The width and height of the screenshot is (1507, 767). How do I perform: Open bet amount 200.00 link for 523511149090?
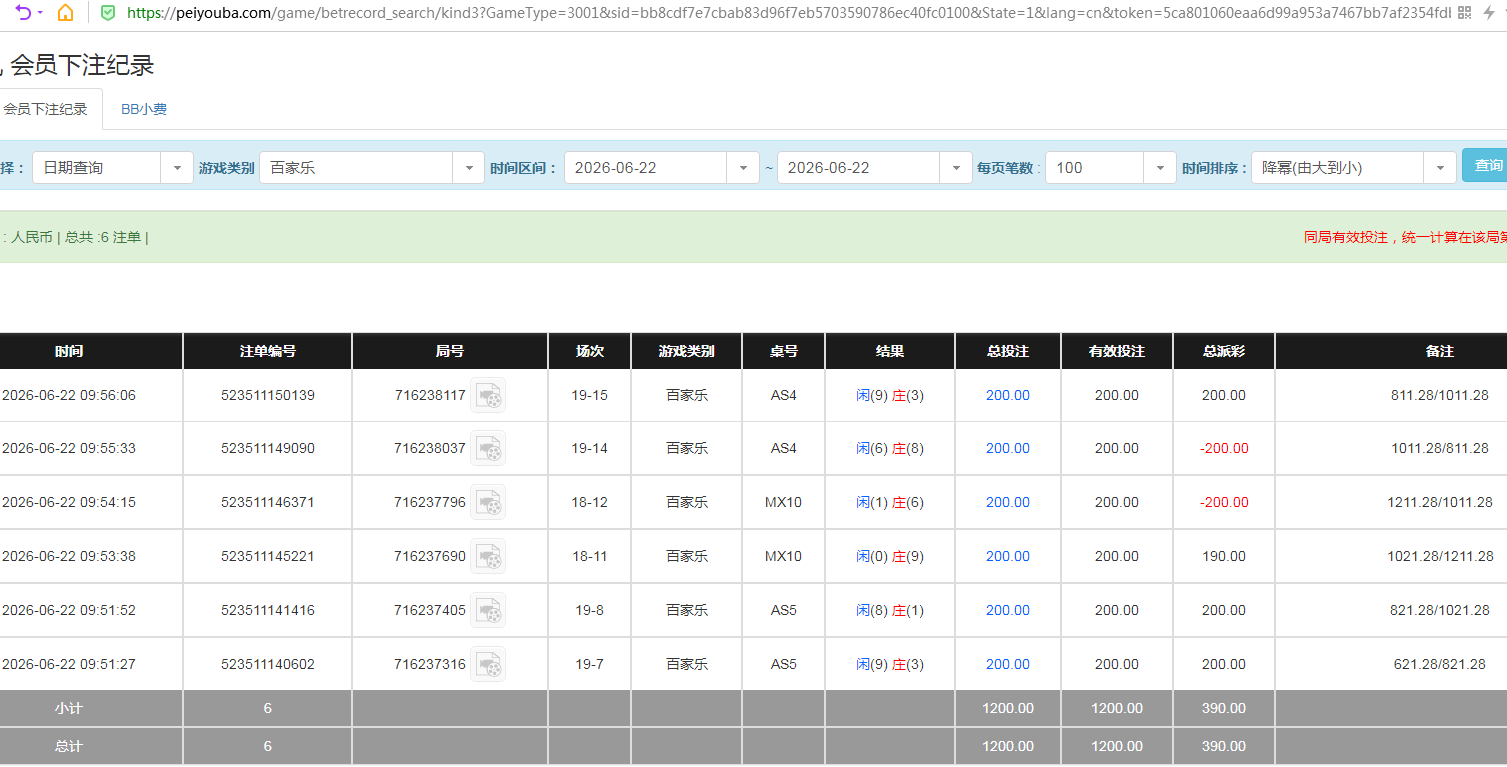tap(1007, 448)
